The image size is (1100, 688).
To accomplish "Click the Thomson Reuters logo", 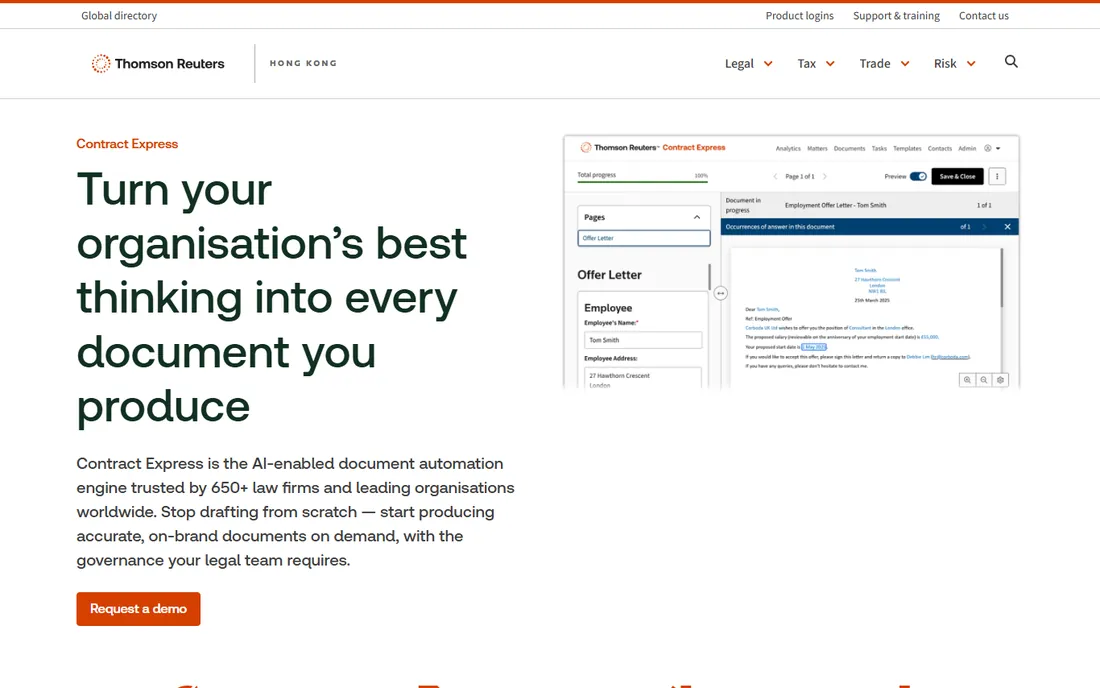I will coord(158,64).
